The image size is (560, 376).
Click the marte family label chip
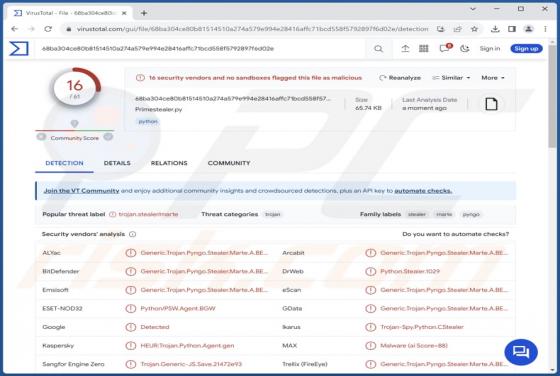coord(444,214)
